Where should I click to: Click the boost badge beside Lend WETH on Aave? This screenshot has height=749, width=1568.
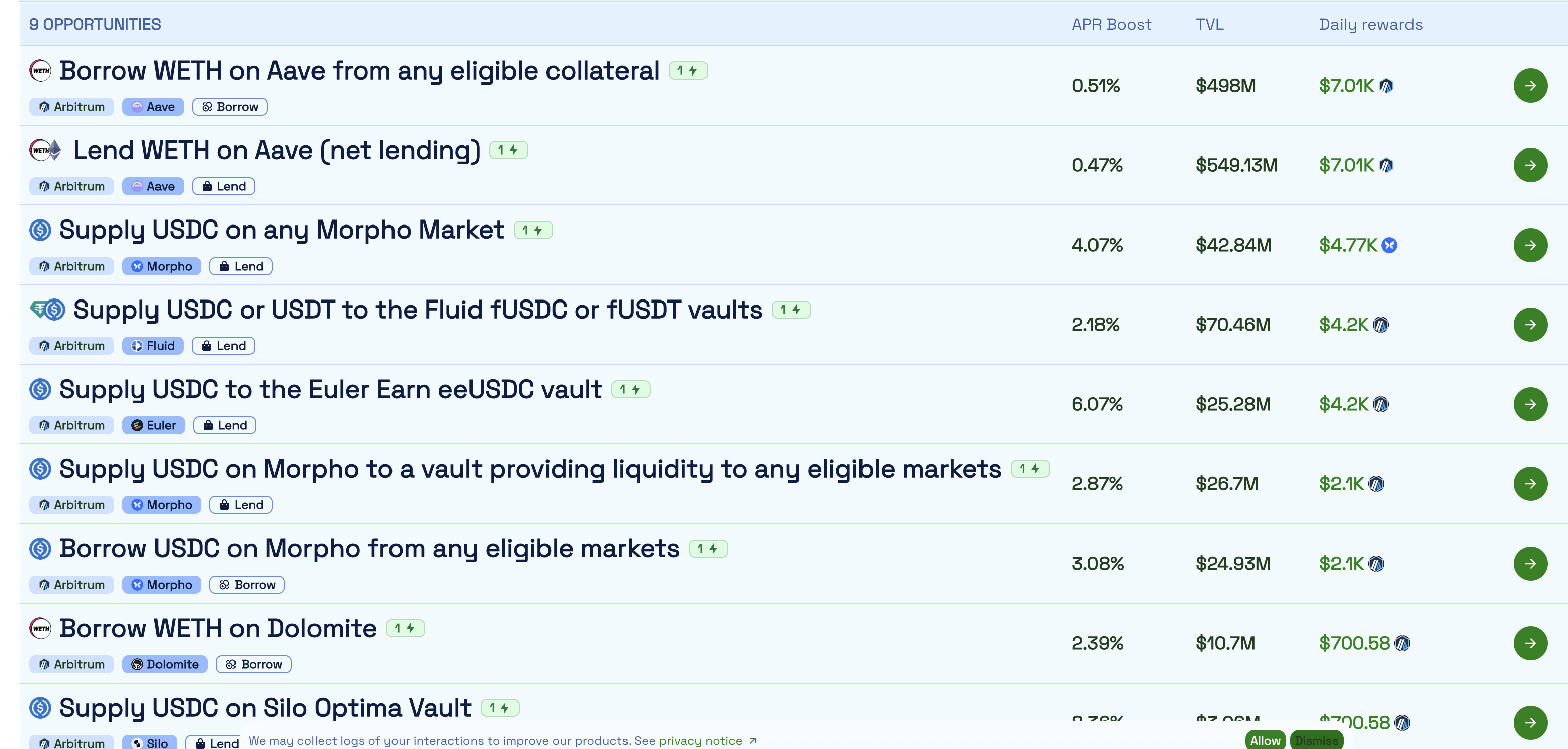[x=508, y=151]
